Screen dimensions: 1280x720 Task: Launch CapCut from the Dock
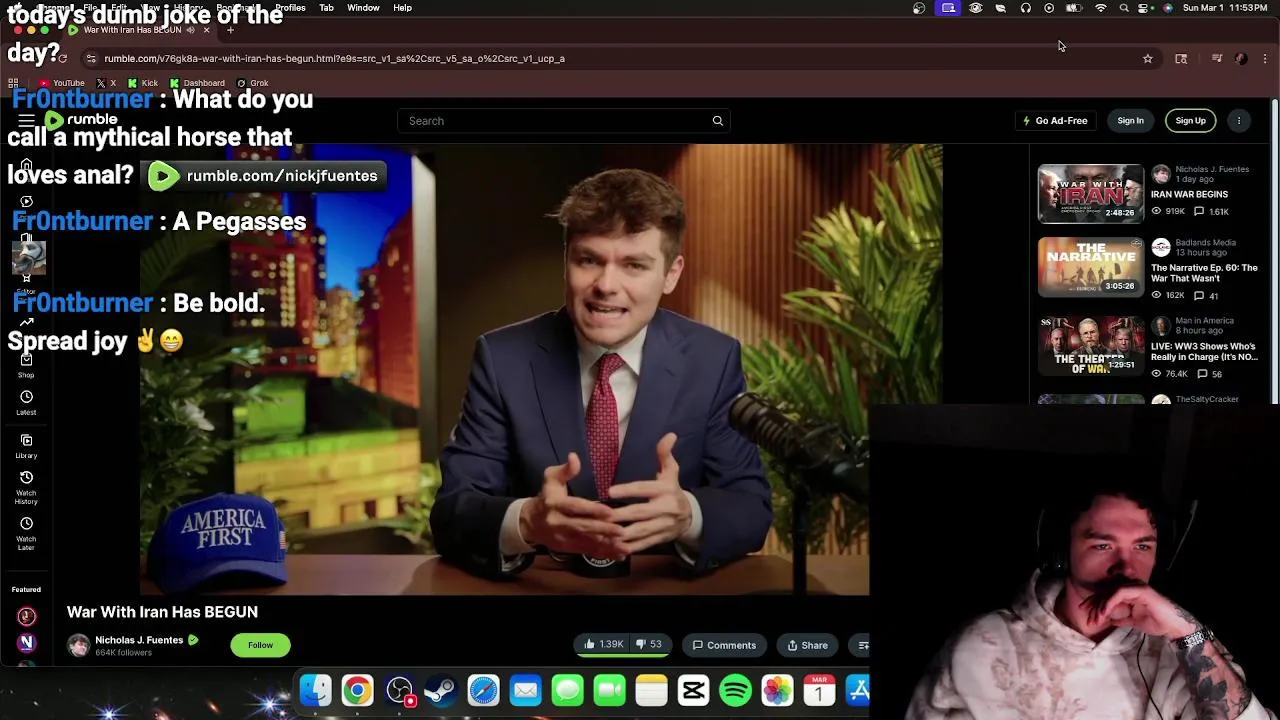click(693, 691)
